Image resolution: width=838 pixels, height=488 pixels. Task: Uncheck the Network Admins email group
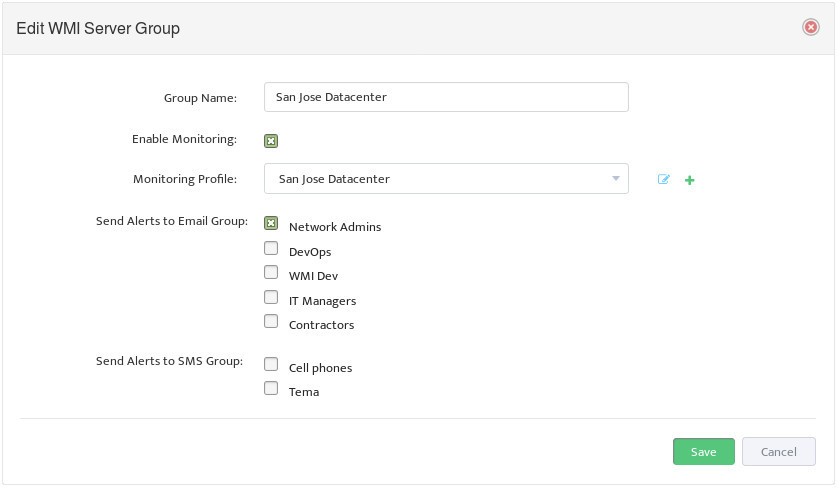click(x=271, y=223)
